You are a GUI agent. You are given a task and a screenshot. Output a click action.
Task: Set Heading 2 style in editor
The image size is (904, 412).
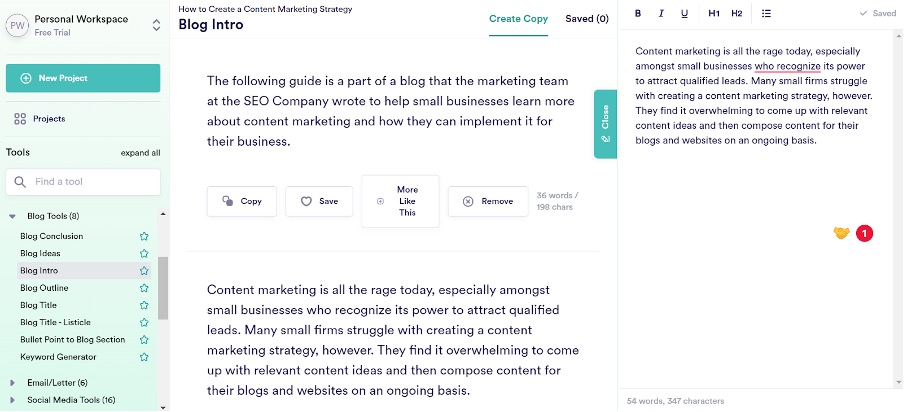(x=737, y=14)
